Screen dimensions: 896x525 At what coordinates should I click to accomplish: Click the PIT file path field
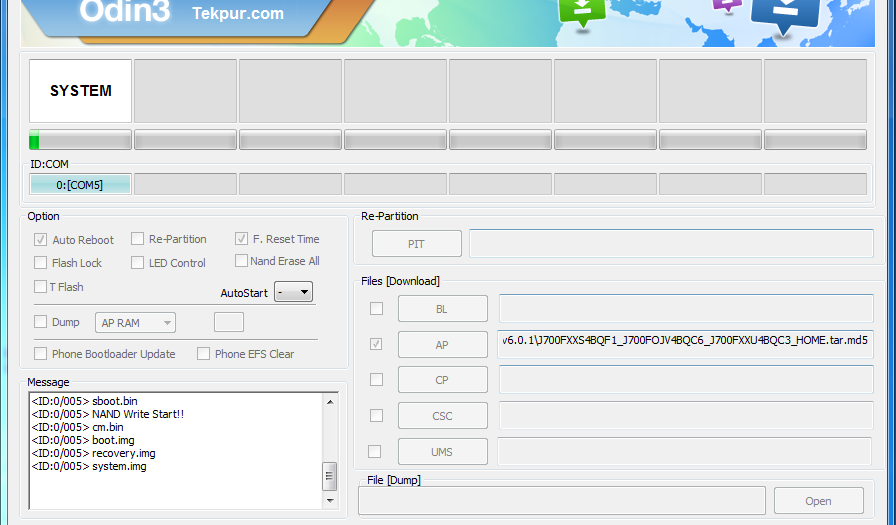(671, 243)
